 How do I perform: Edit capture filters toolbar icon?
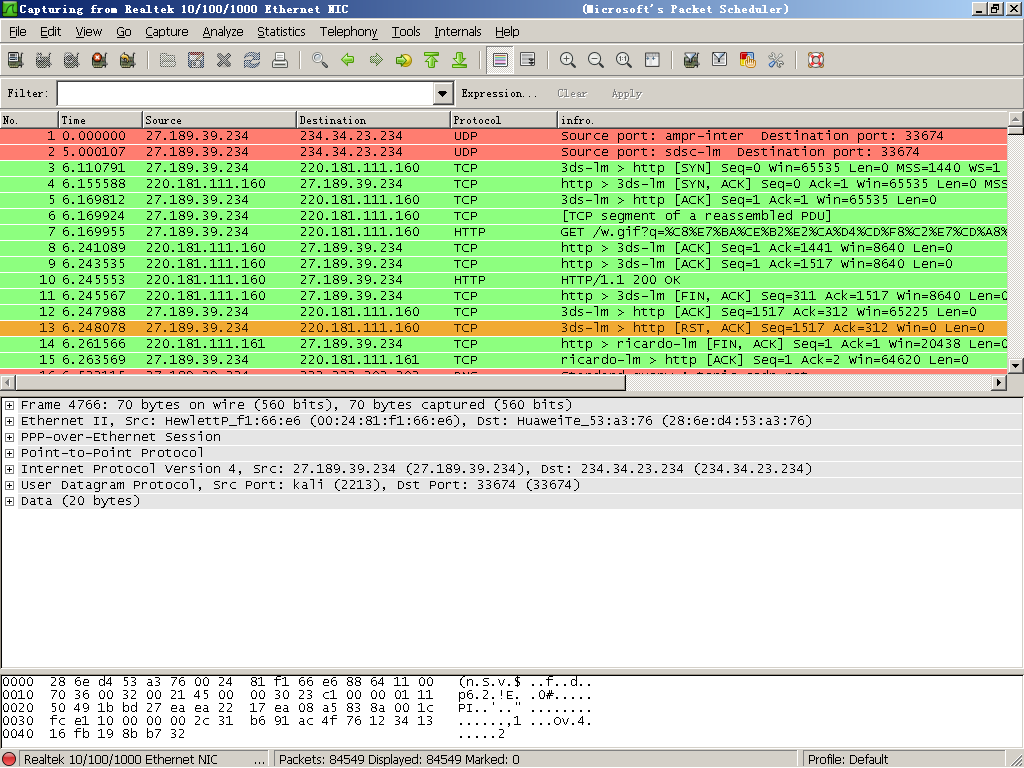pyautogui.click(x=692, y=61)
